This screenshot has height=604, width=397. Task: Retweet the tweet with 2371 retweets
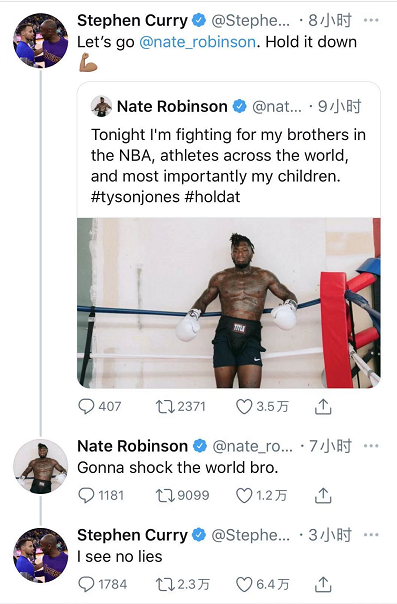coord(165,407)
